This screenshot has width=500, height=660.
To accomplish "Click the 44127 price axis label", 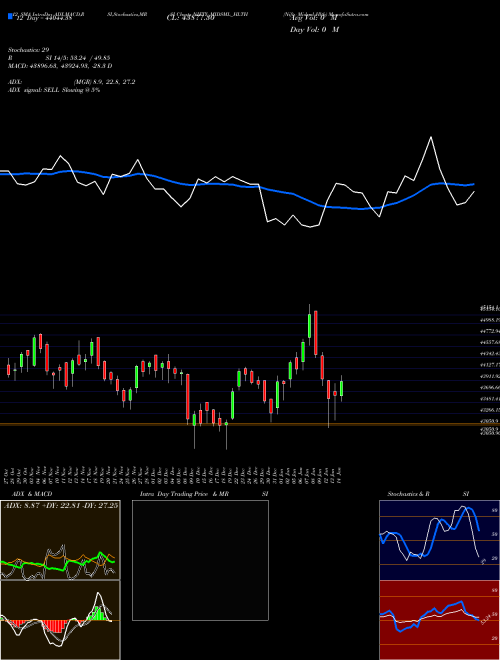I will pos(489,365).
